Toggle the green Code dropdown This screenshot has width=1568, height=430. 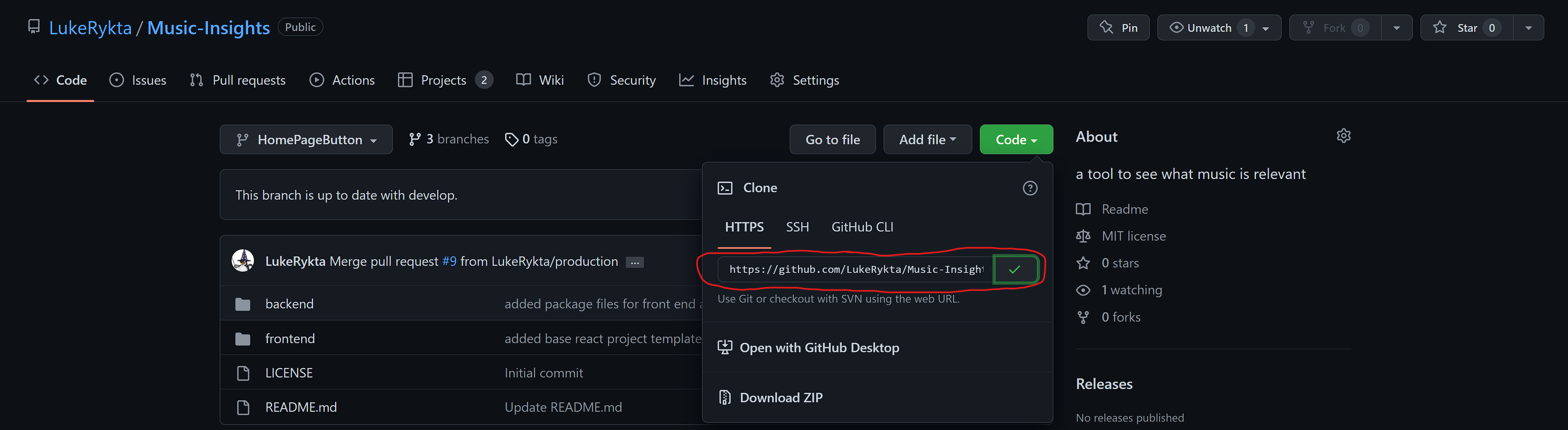(x=1016, y=139)
